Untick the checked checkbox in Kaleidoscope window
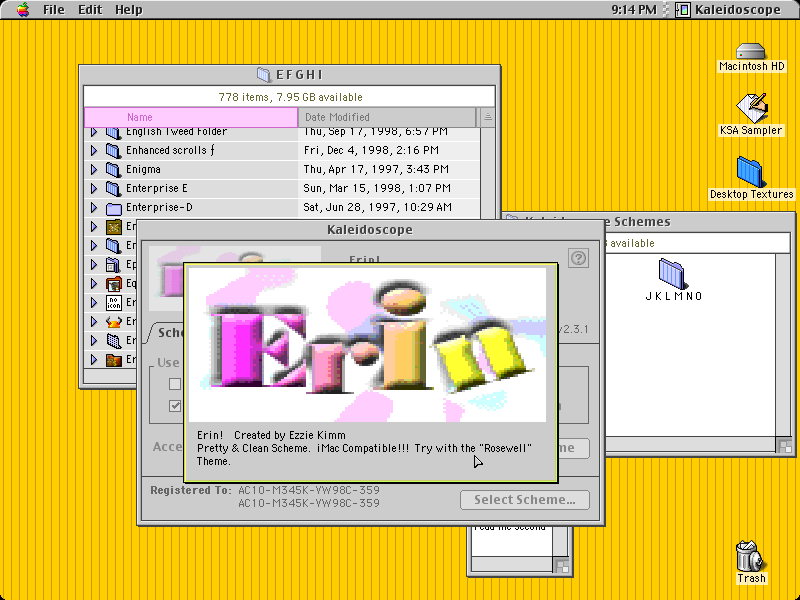The width and height of the screenshot is (800, 600). click(x=174, y=406)
